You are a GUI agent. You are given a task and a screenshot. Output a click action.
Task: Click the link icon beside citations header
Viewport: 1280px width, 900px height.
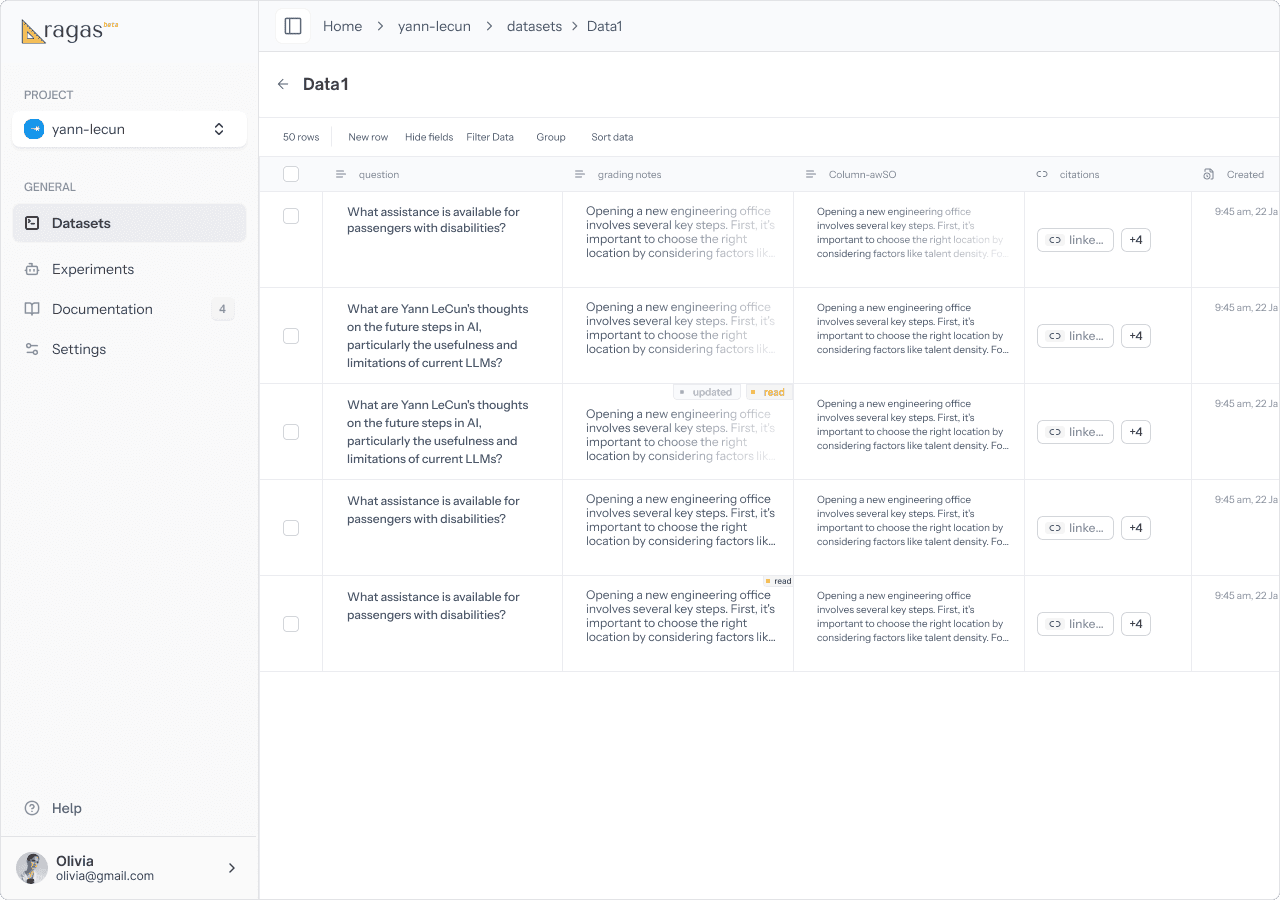(1042, 174)
